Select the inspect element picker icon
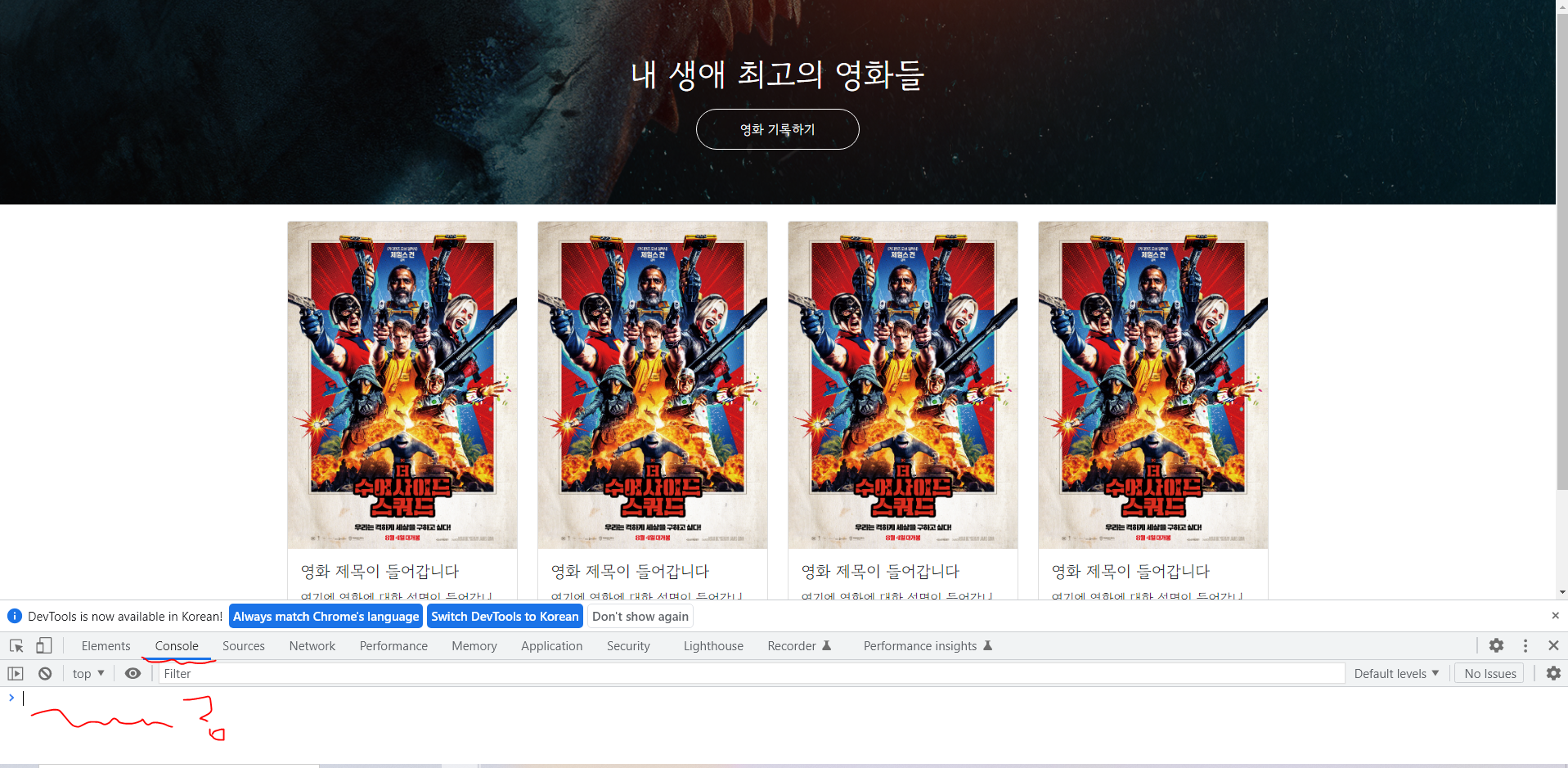Viewport: 1568px width, 768px height. point(16,646)
